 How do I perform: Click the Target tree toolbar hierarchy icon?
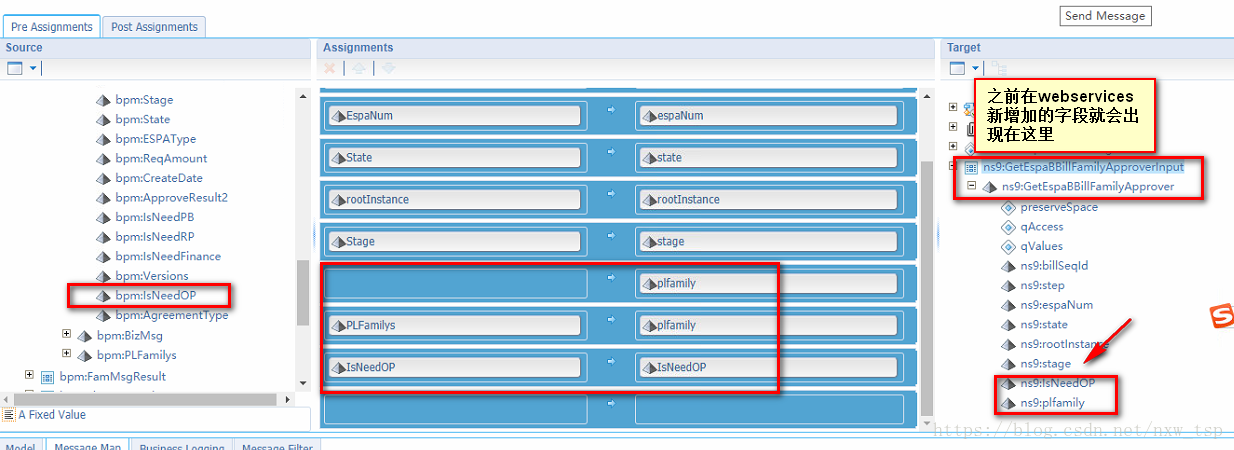999,68
